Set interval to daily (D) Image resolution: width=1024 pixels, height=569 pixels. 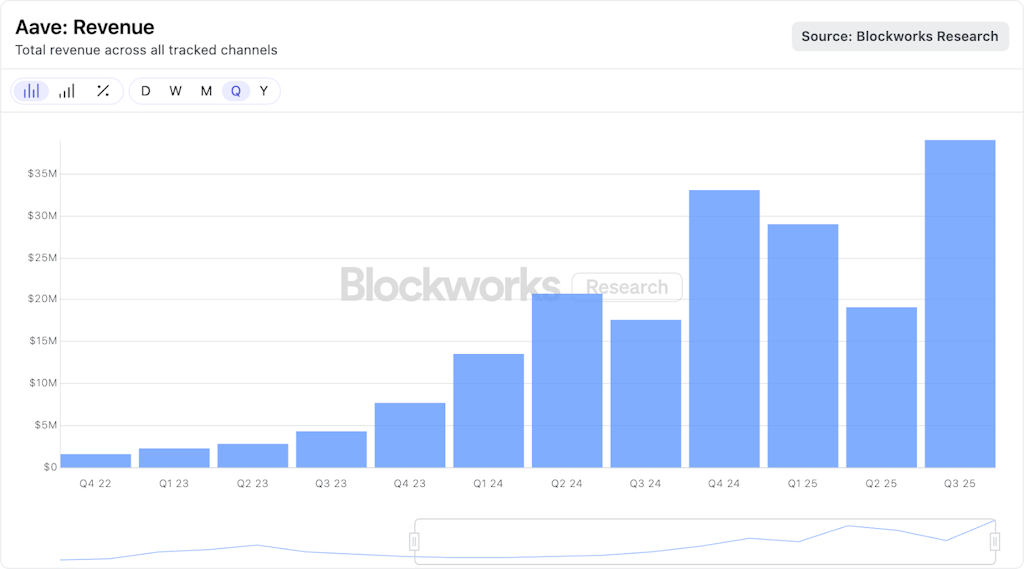click(146, 91)
